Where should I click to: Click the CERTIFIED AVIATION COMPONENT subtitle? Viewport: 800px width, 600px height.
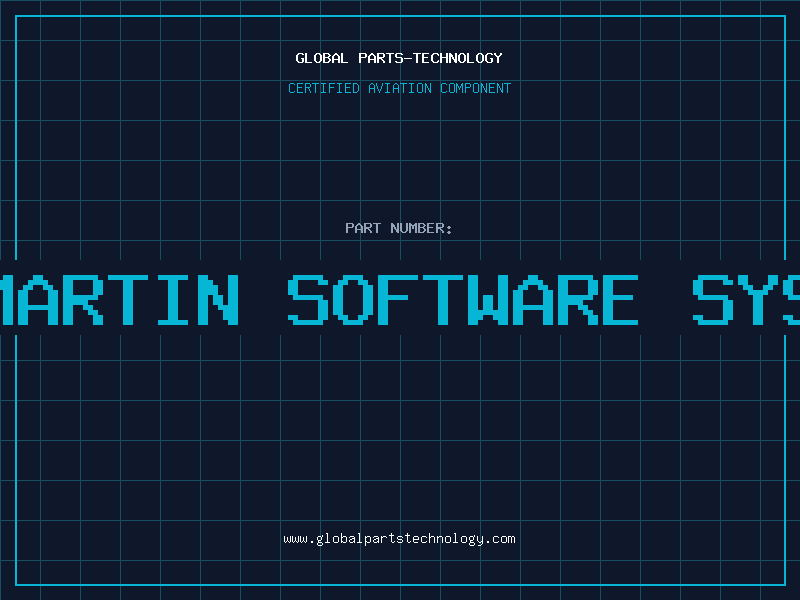399,88
